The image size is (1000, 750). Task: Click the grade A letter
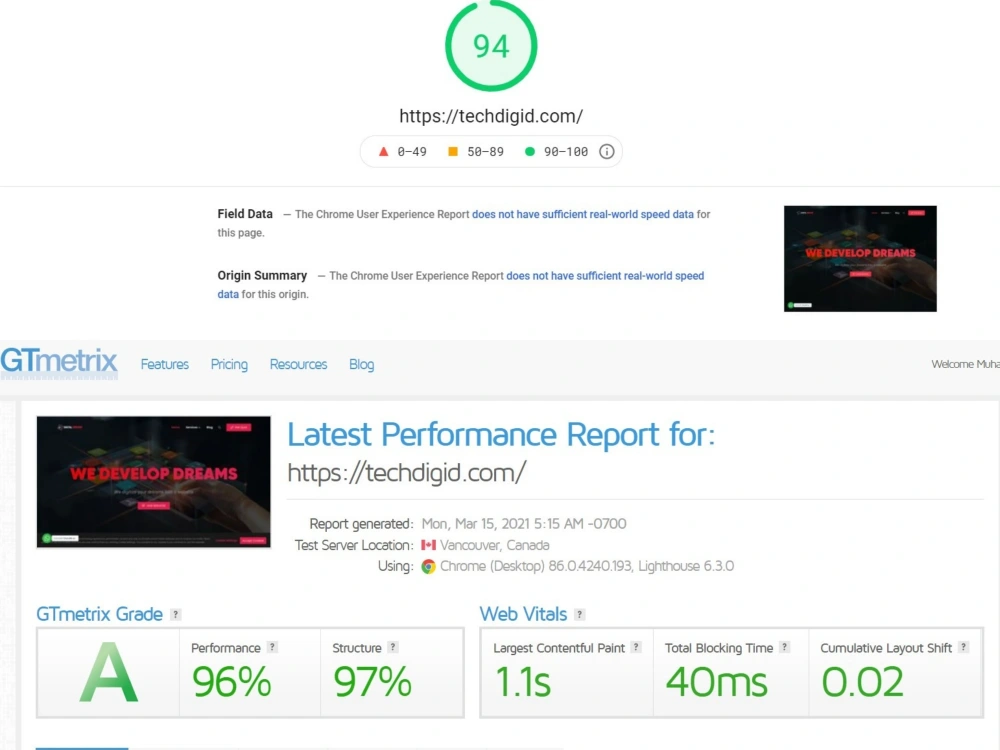(108, 673)
